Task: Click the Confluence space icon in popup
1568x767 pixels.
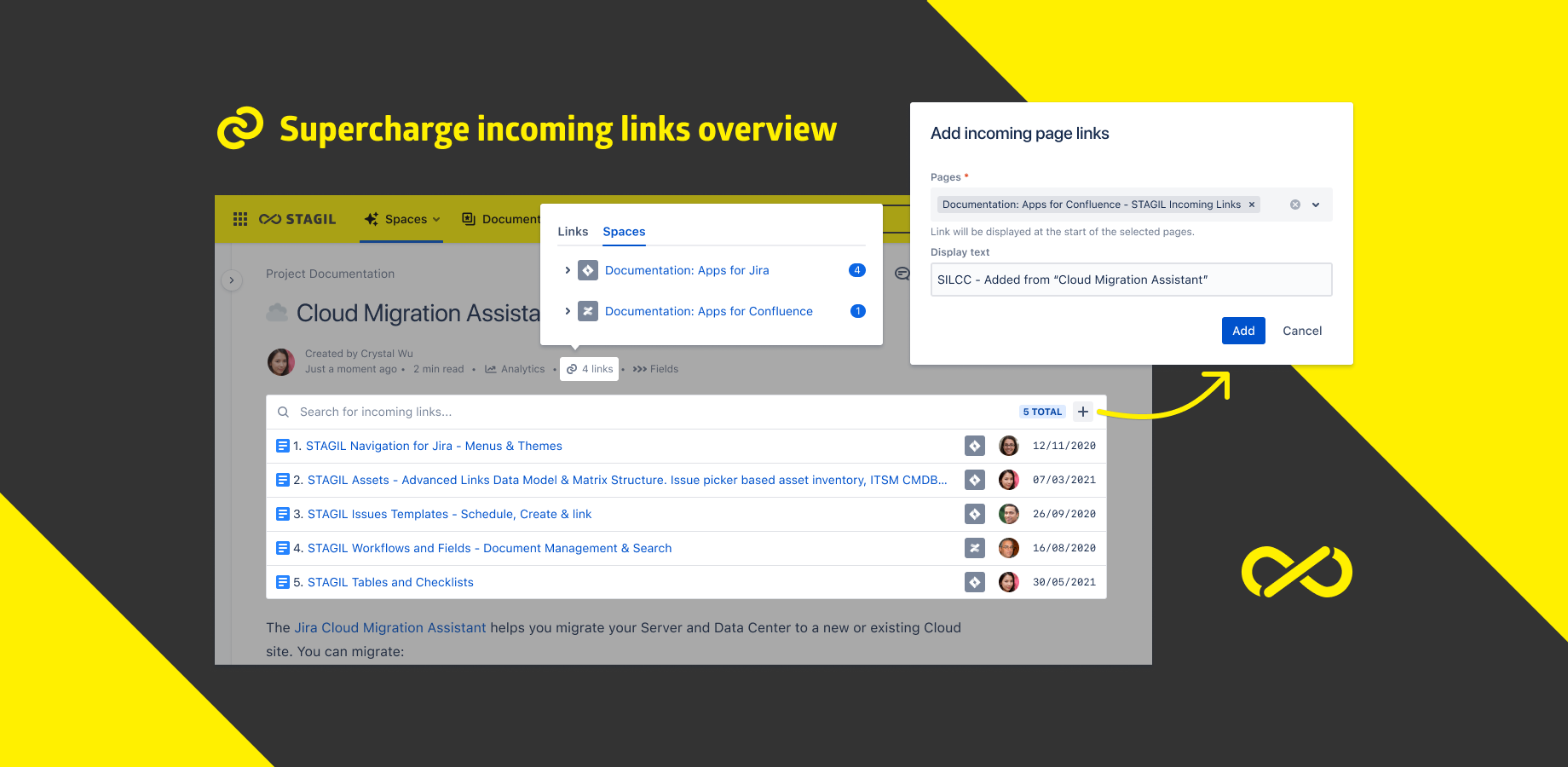Action: pos(588,311)
